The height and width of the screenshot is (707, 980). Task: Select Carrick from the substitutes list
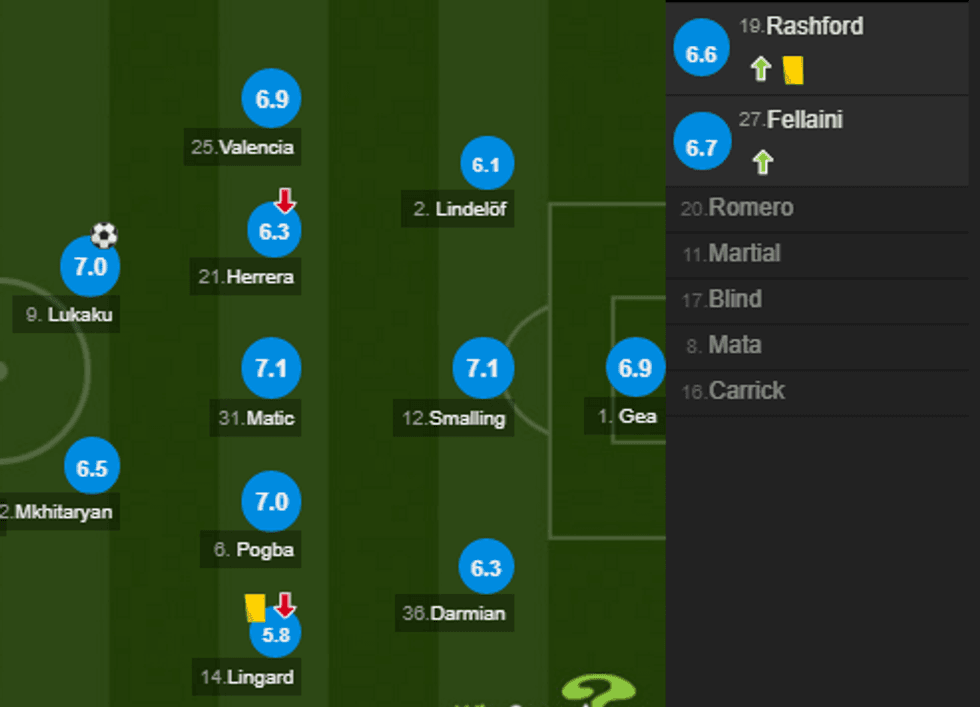point(749,391)
